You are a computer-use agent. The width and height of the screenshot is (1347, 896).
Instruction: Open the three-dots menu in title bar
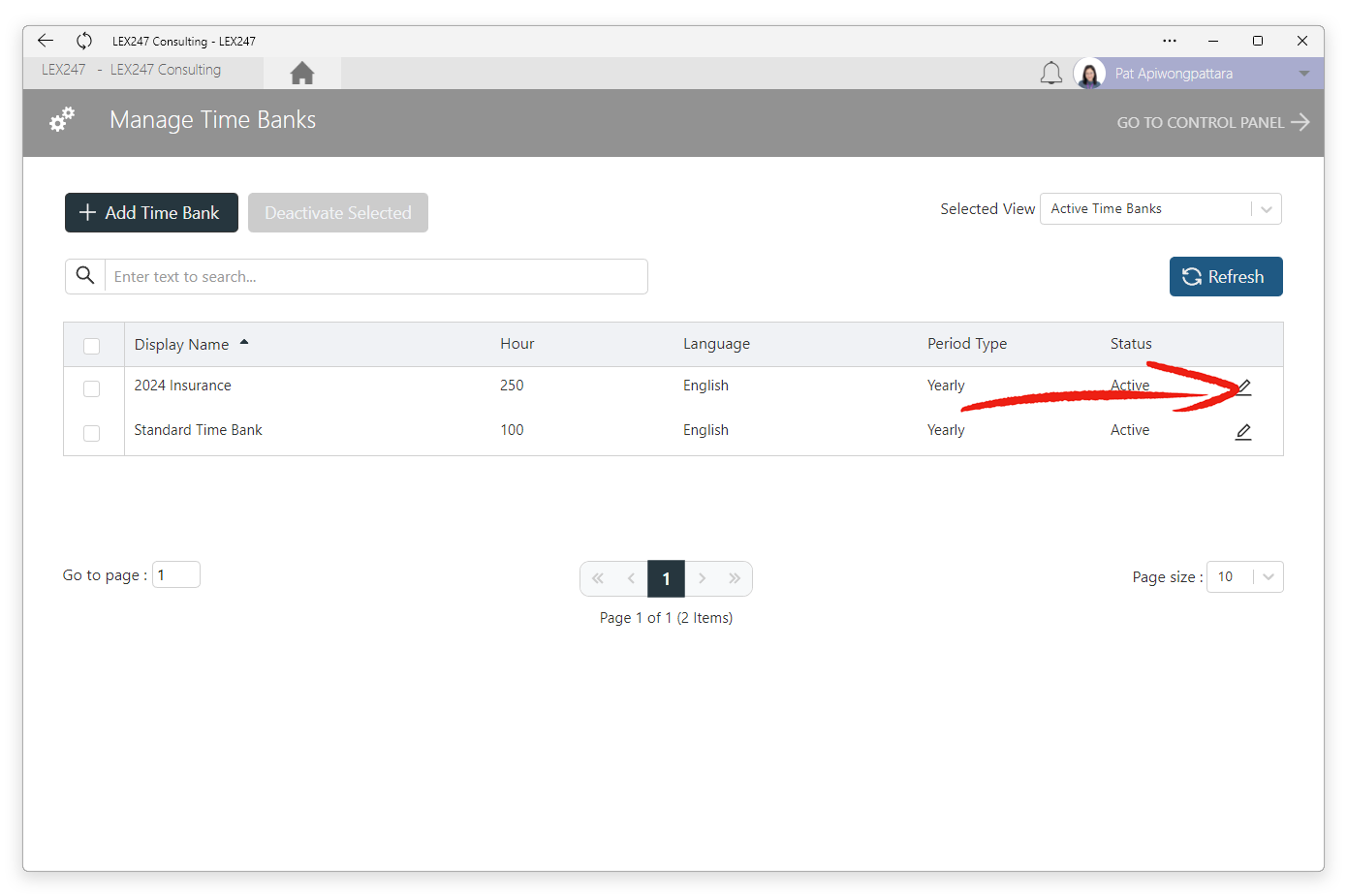coord(1170,41)
